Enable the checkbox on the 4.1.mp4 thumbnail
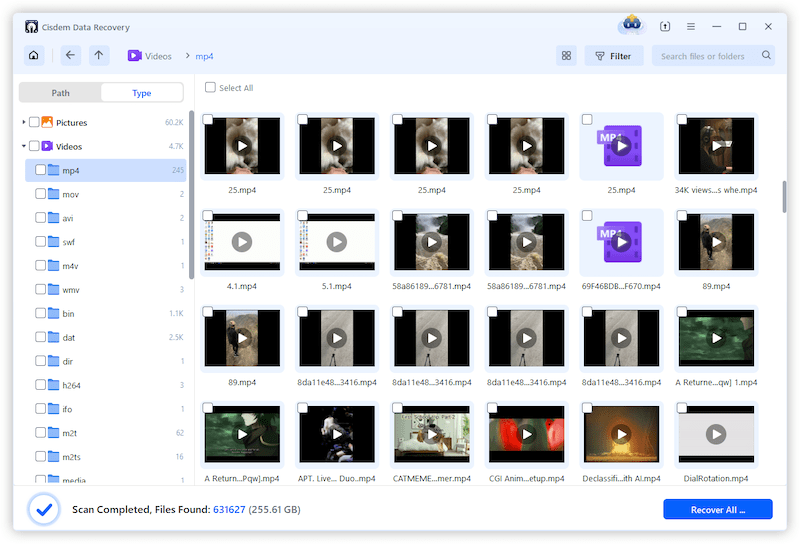 (208, 216)
